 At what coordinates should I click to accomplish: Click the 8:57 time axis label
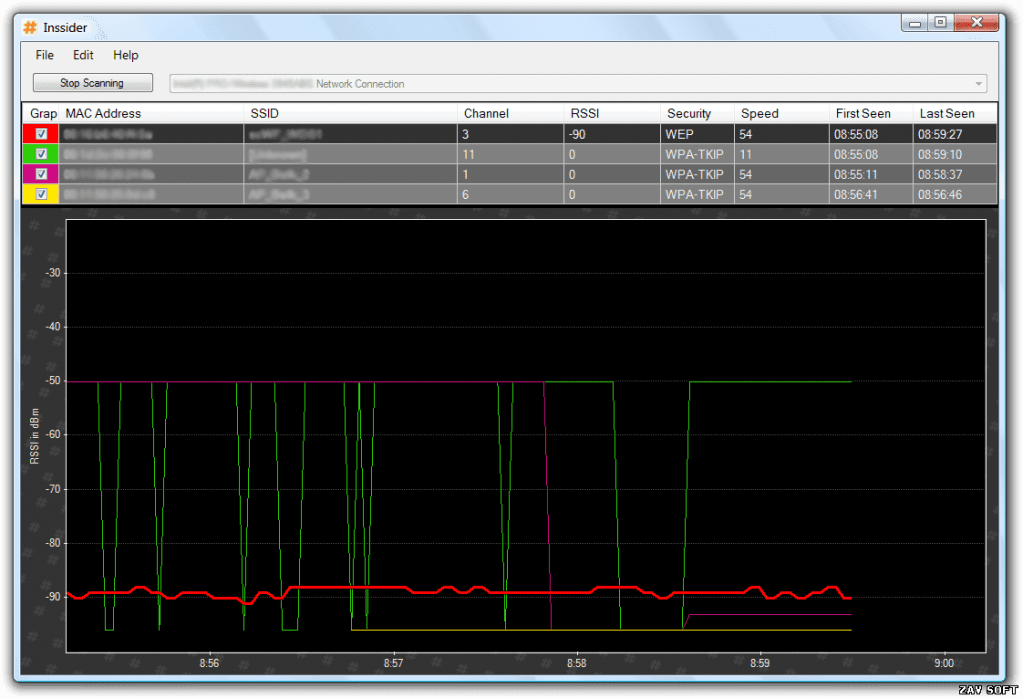(393, 663)
